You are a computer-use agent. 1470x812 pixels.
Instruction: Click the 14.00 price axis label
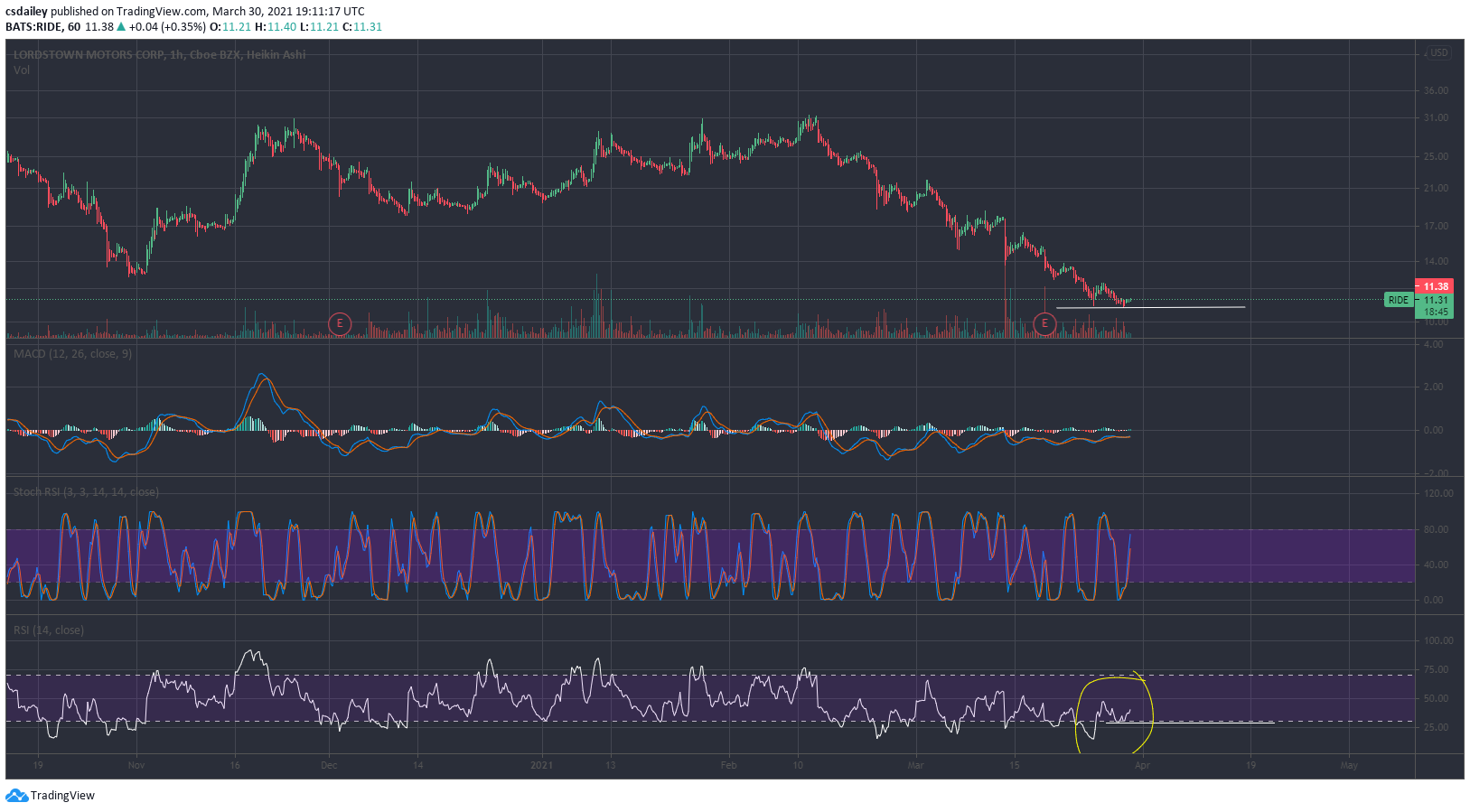1436,262
